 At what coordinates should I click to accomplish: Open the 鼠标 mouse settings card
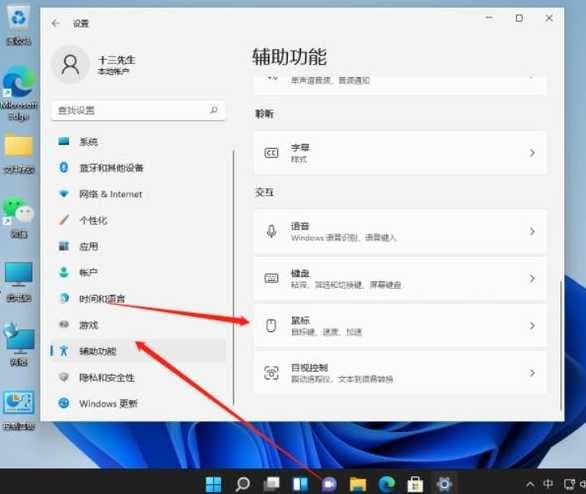pyautogui.click(x=400, y=325)
